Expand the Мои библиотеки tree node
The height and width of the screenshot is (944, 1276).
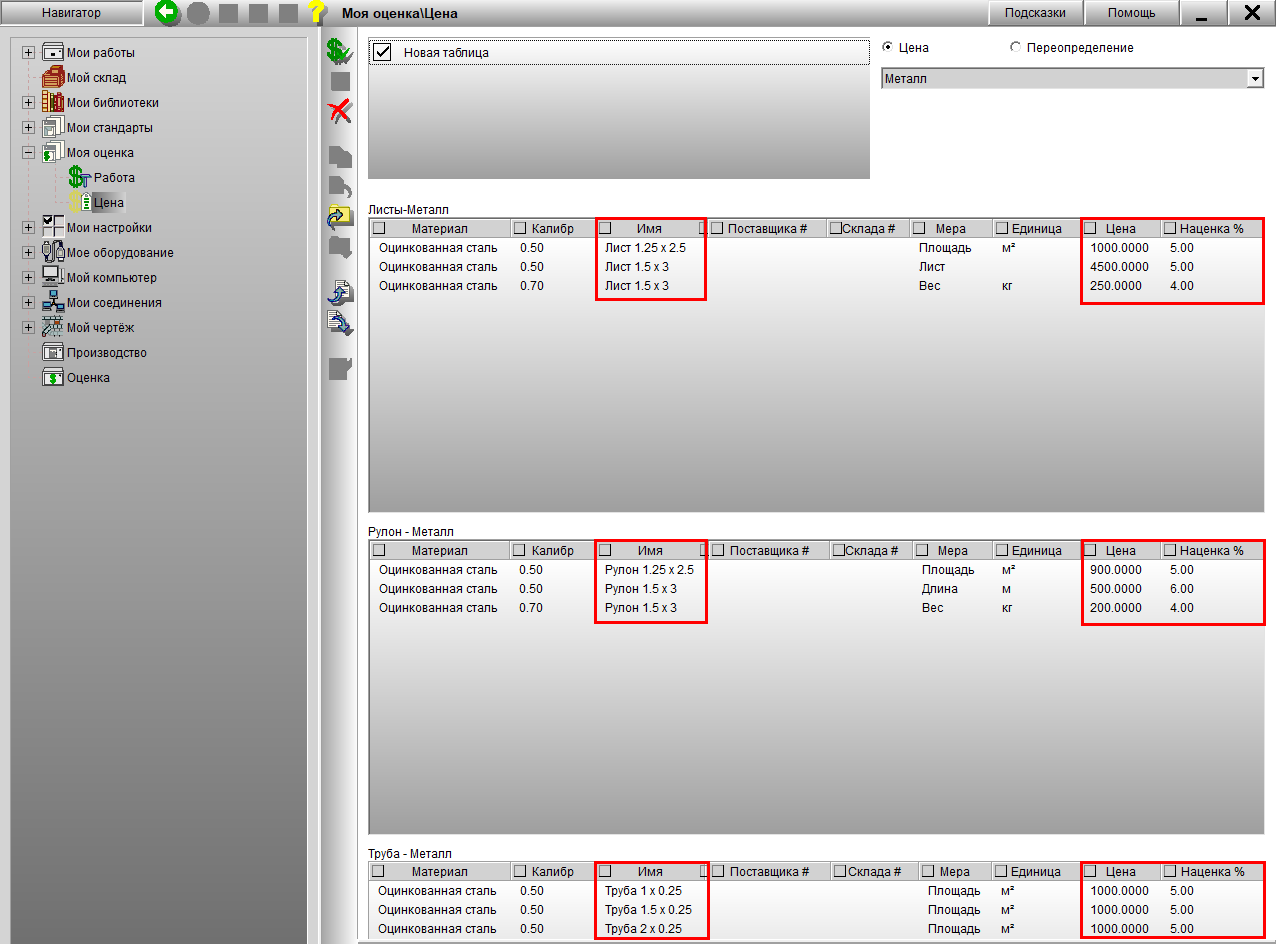(28, 102)
